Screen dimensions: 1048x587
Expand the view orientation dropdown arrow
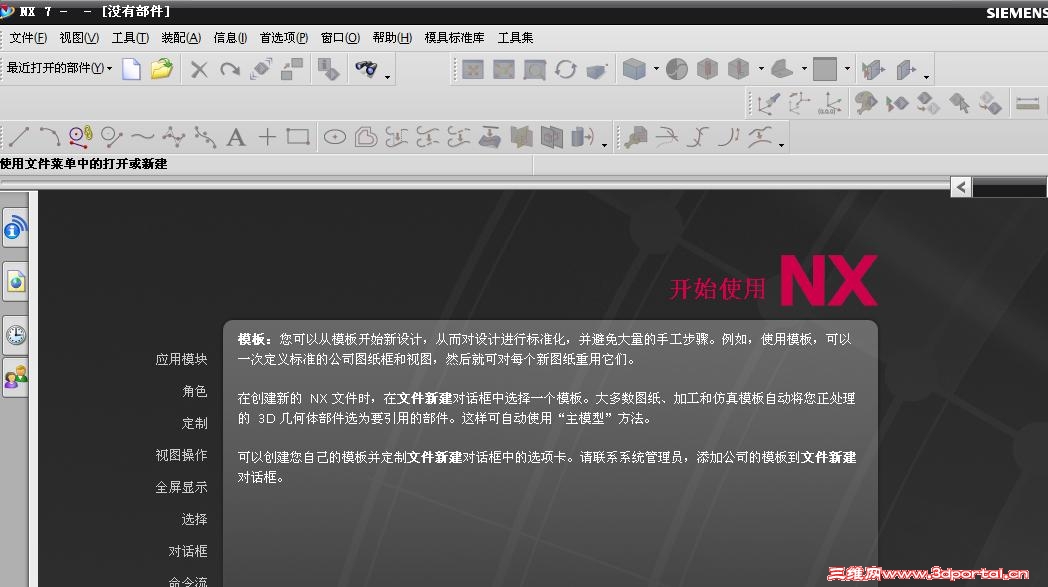(x=804, y=69)
